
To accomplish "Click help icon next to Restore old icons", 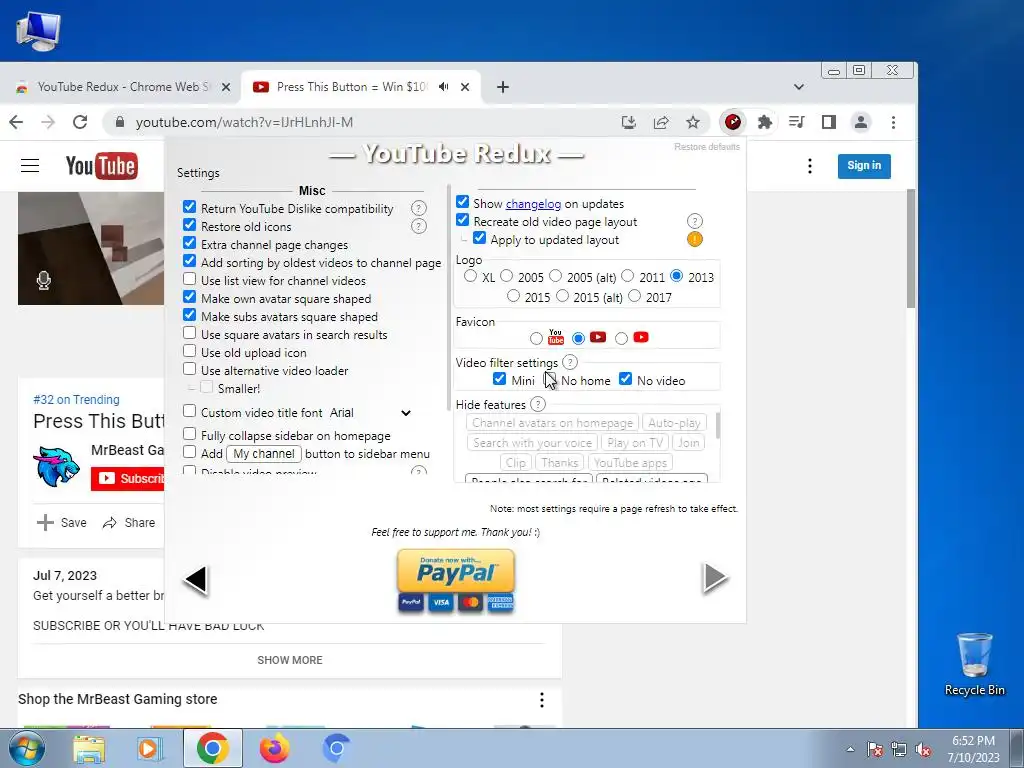I will tap(419, 226).
